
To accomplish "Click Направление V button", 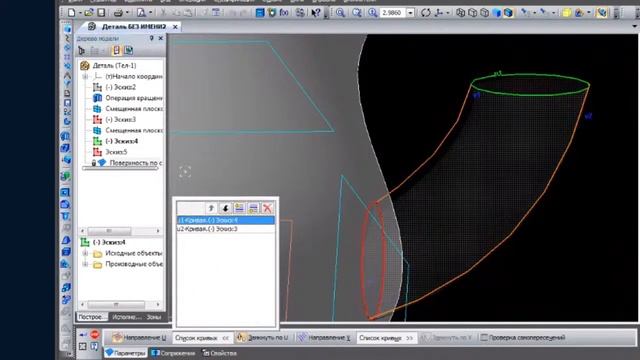I will point(323,338).
